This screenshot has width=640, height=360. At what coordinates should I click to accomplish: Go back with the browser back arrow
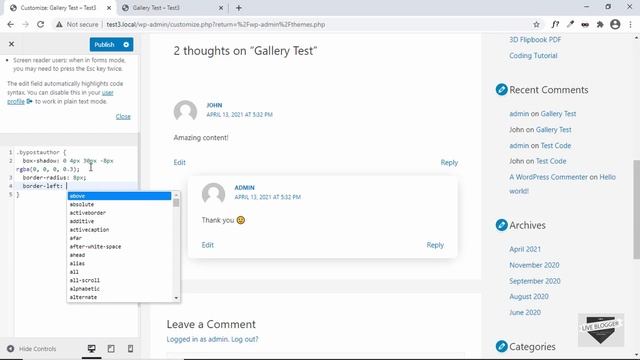click(11, 24)
